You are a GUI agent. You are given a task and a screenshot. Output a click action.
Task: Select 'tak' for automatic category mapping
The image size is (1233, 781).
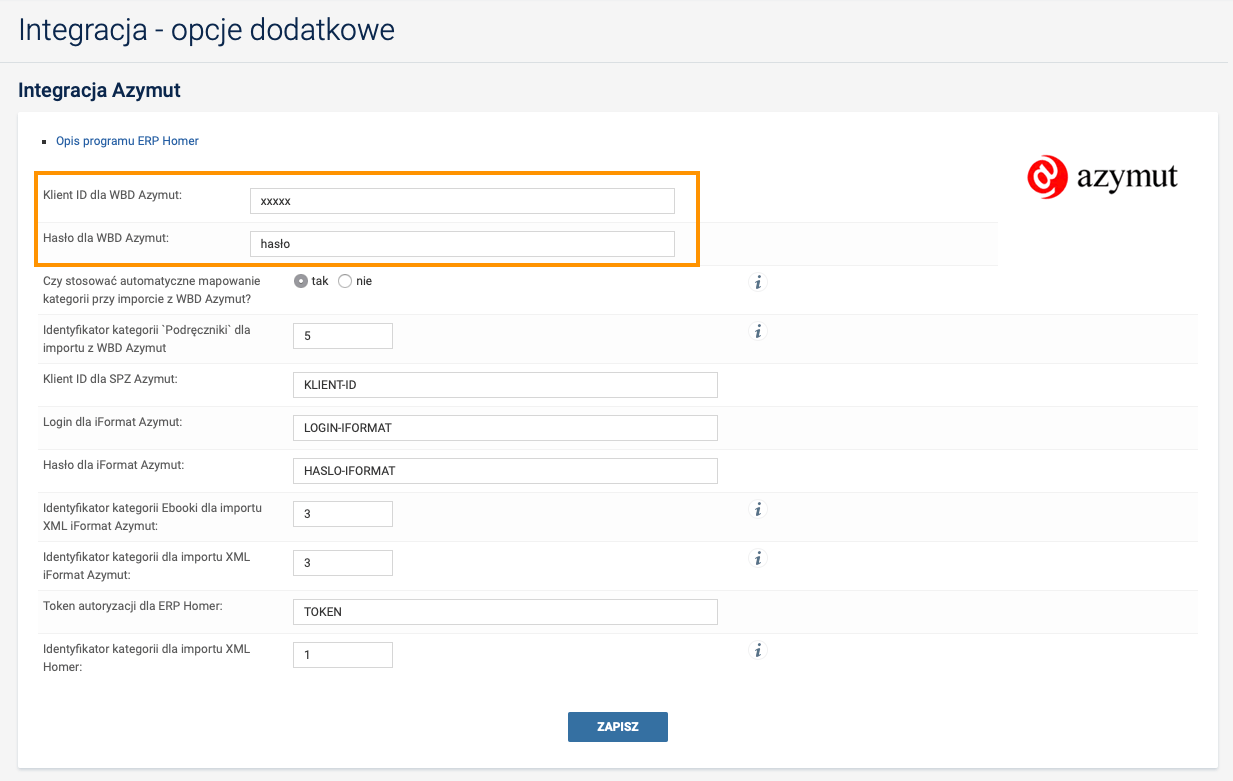tap(301, 281)
